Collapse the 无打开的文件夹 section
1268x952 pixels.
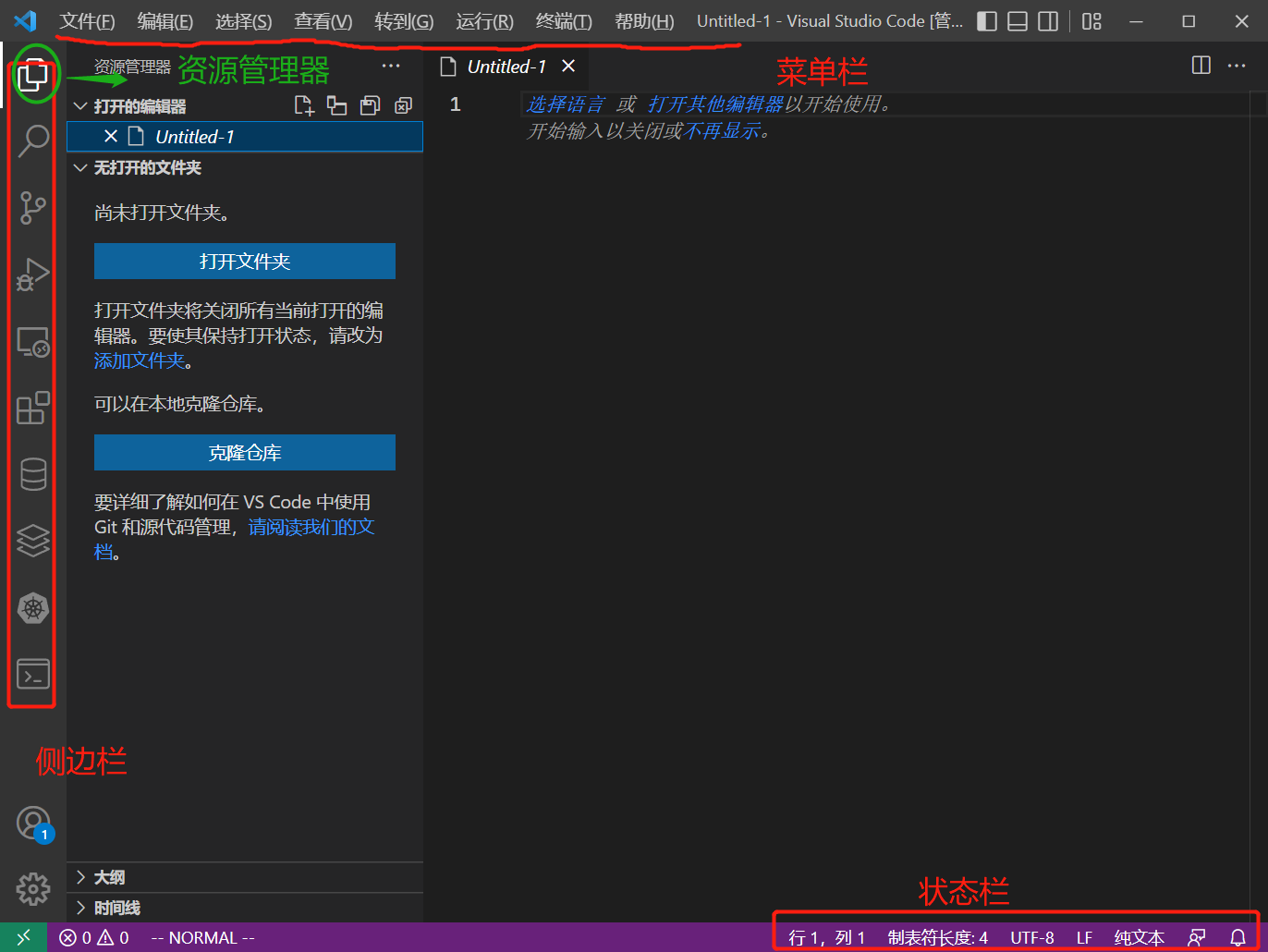tap(80, 167)
